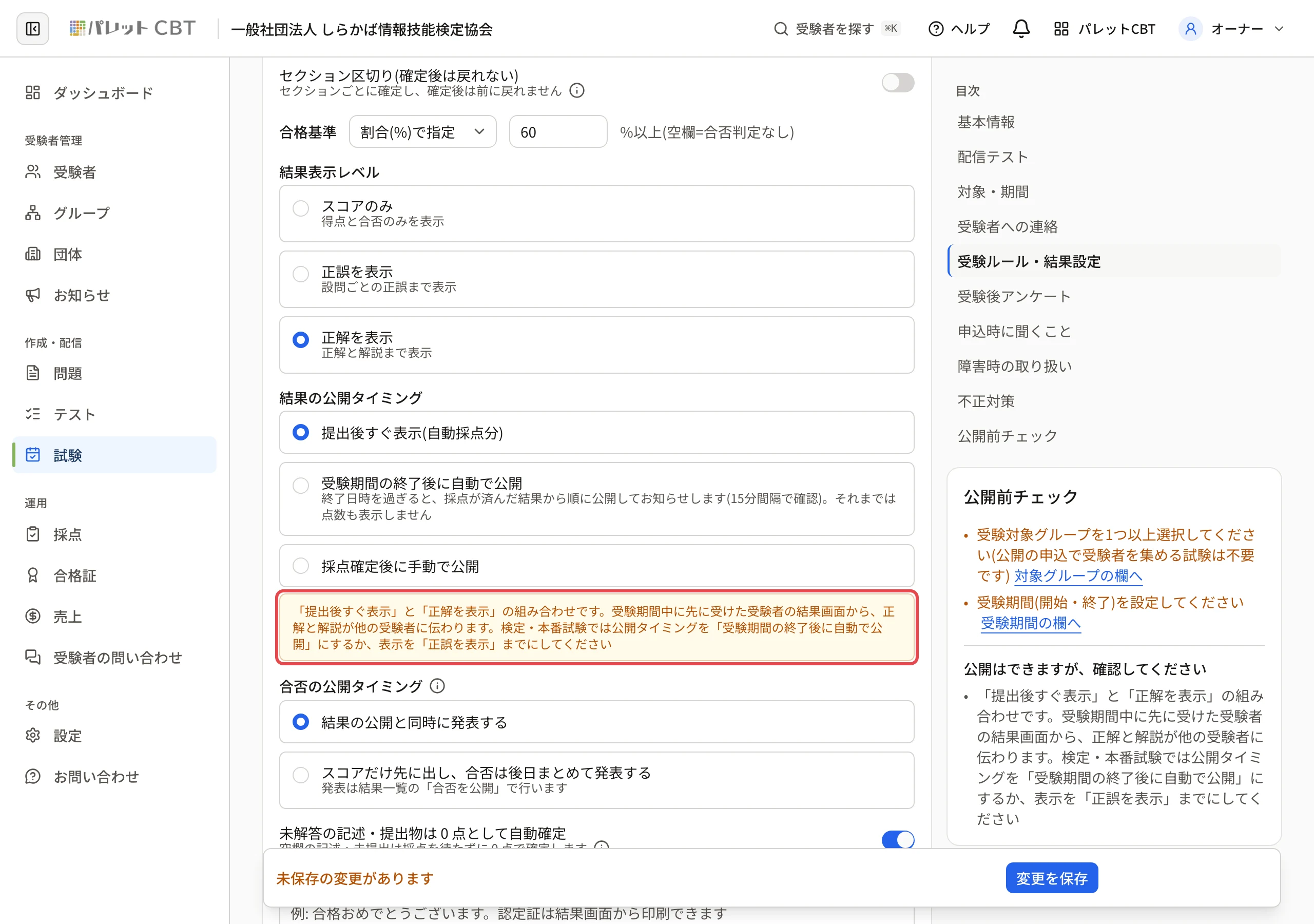
Task: Go to 受験者 in the sidebar
Action: (114, 172)
